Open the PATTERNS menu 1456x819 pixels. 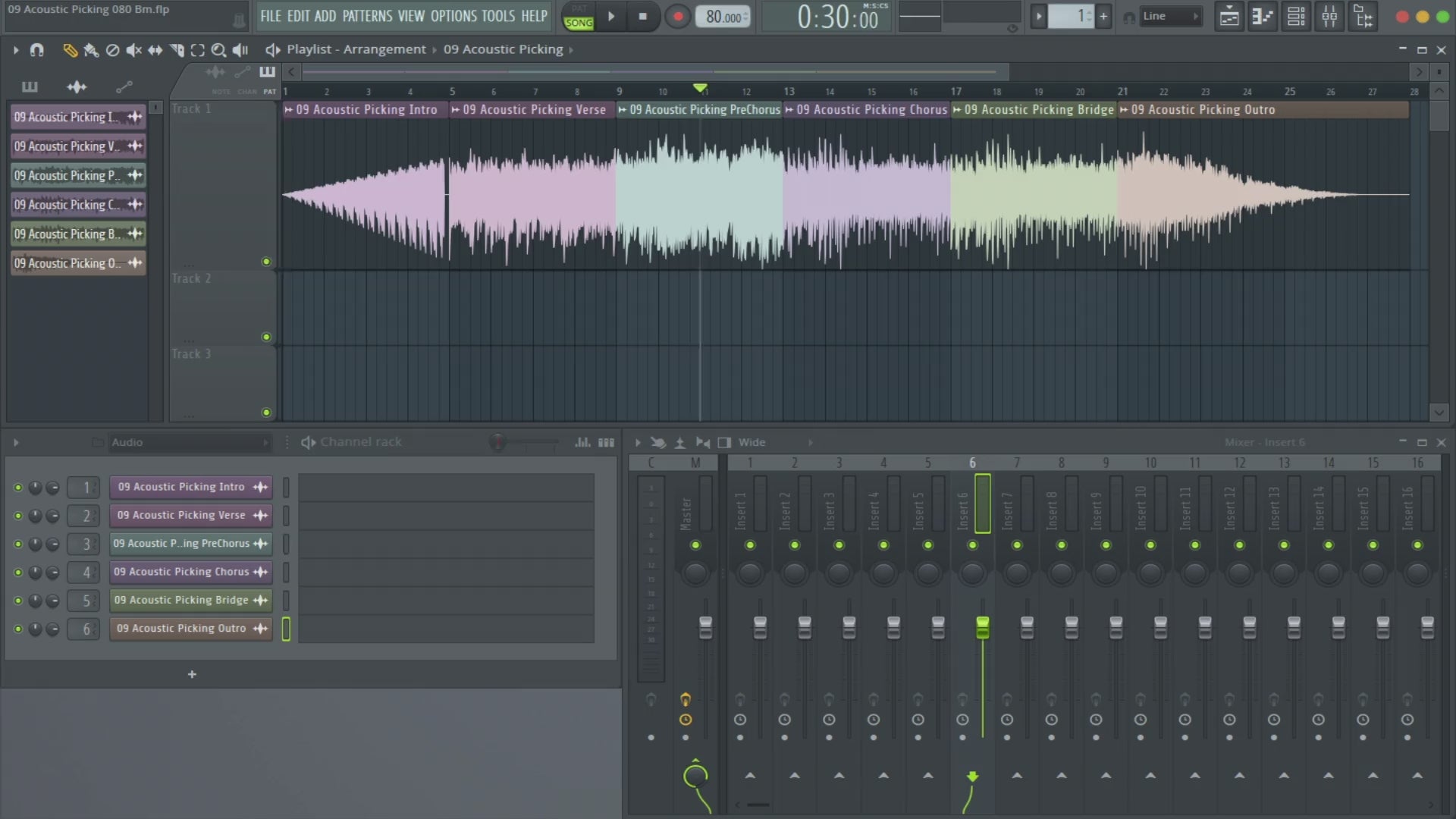click(367, 17)
